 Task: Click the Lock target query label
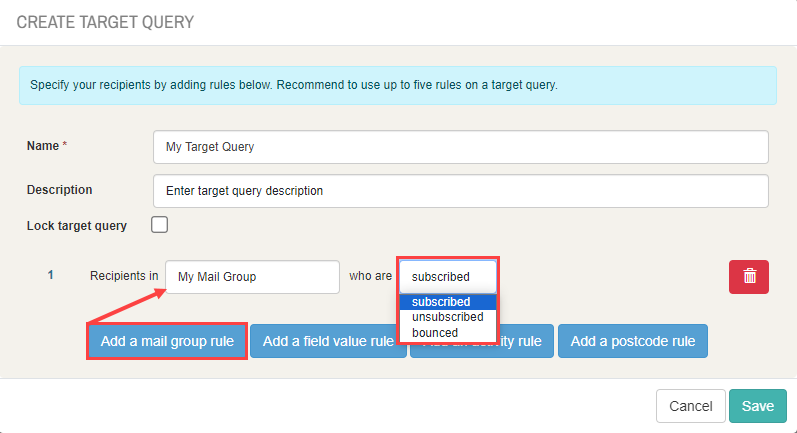point(77,226)
